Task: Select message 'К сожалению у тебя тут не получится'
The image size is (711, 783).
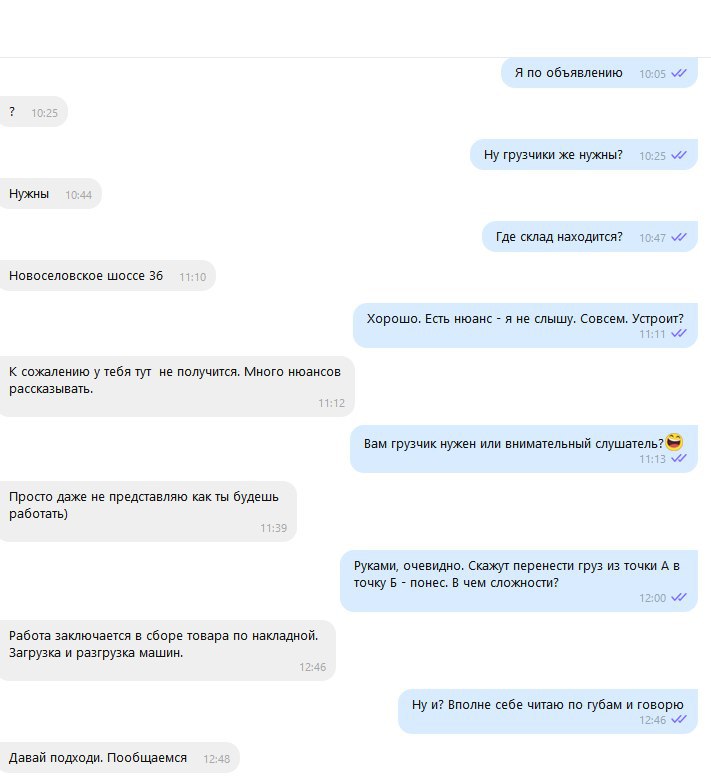Action: (176, 386)
